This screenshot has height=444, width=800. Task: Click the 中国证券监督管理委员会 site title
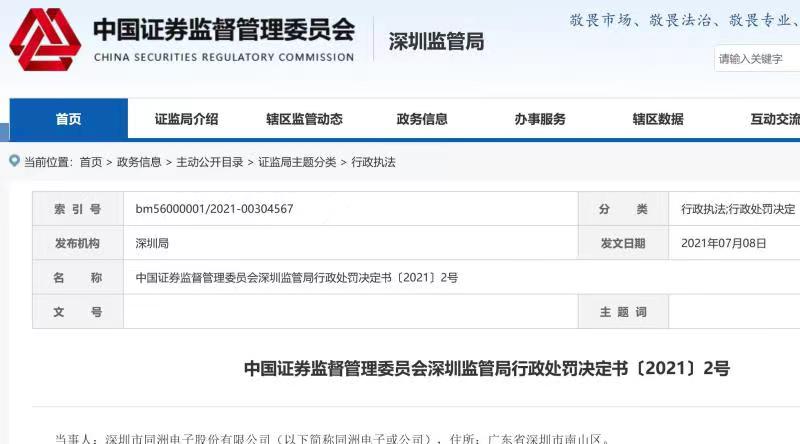pyautogui.click(x=223, y=30)
